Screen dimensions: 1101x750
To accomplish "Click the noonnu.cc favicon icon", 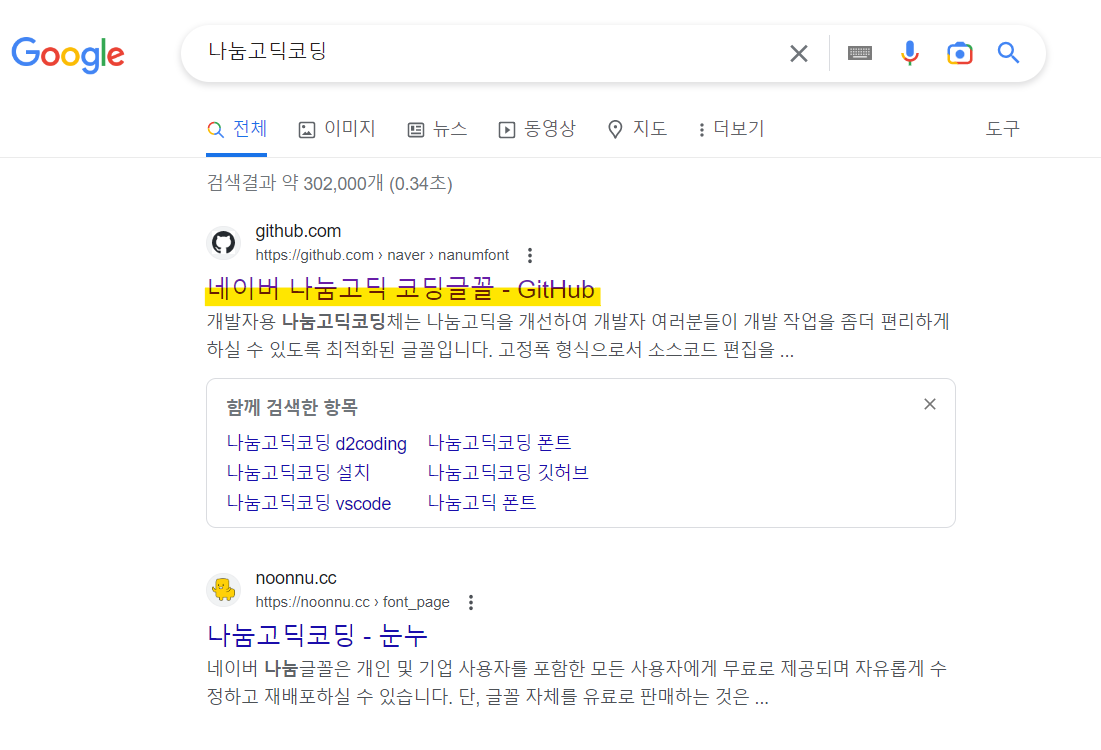I will click(223, 590).
